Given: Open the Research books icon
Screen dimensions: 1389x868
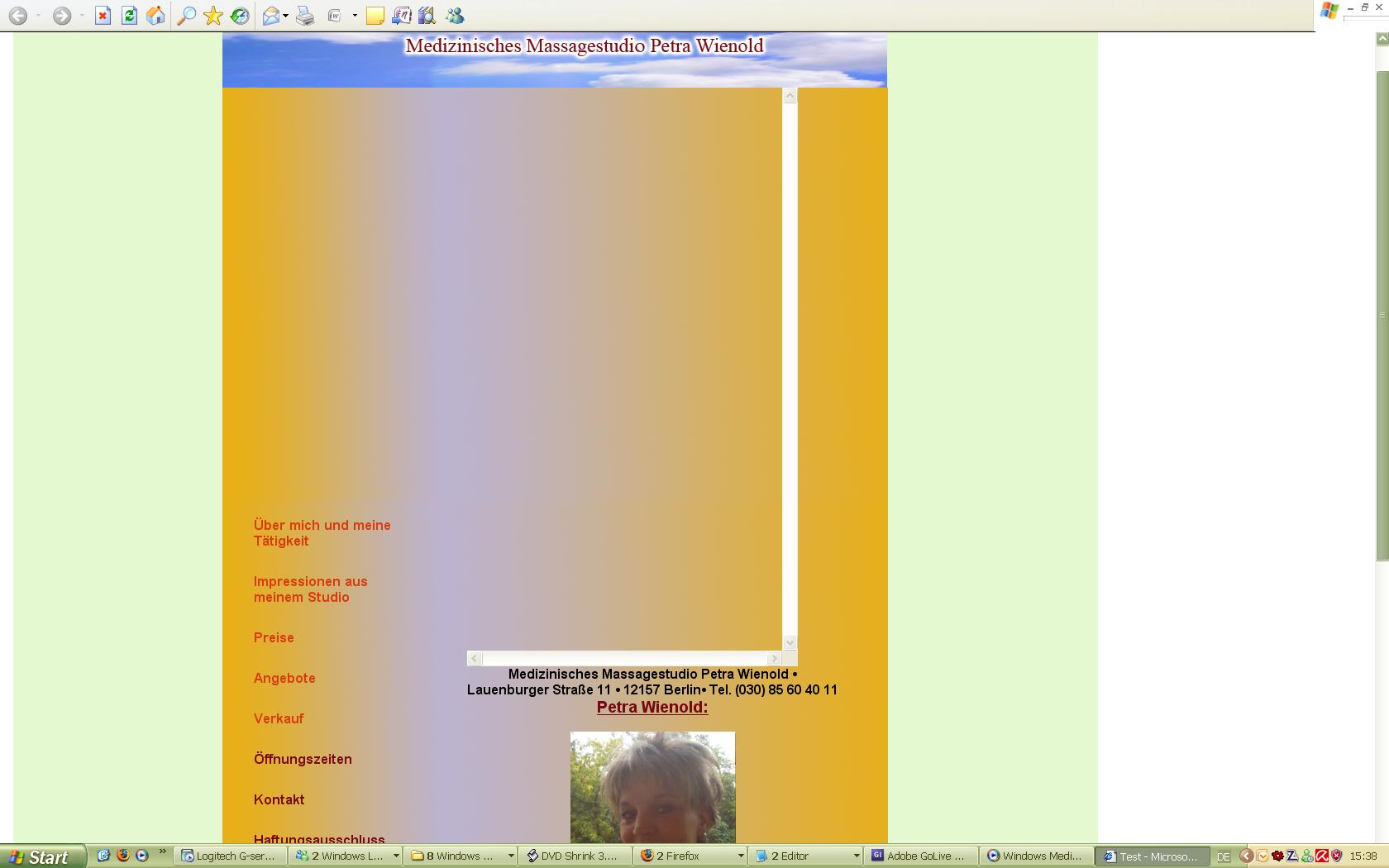Looking at the screenshot, I should point(427,16).
